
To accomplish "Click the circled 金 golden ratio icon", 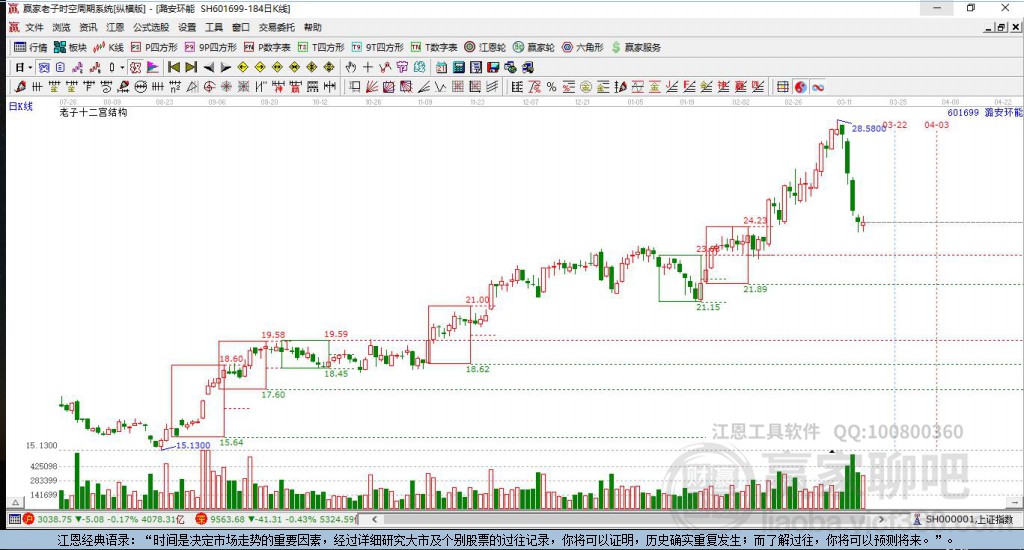I will pyautogui.click(x=586, y=87).
